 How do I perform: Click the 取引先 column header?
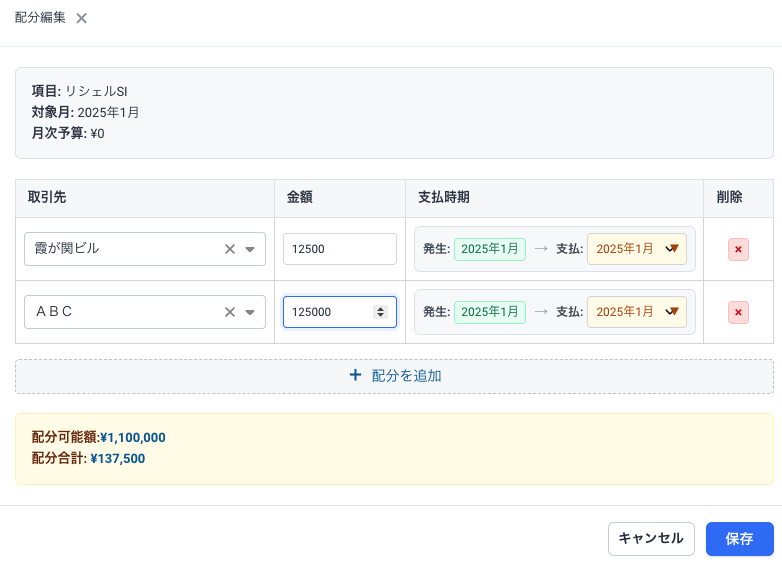point(48,198)
